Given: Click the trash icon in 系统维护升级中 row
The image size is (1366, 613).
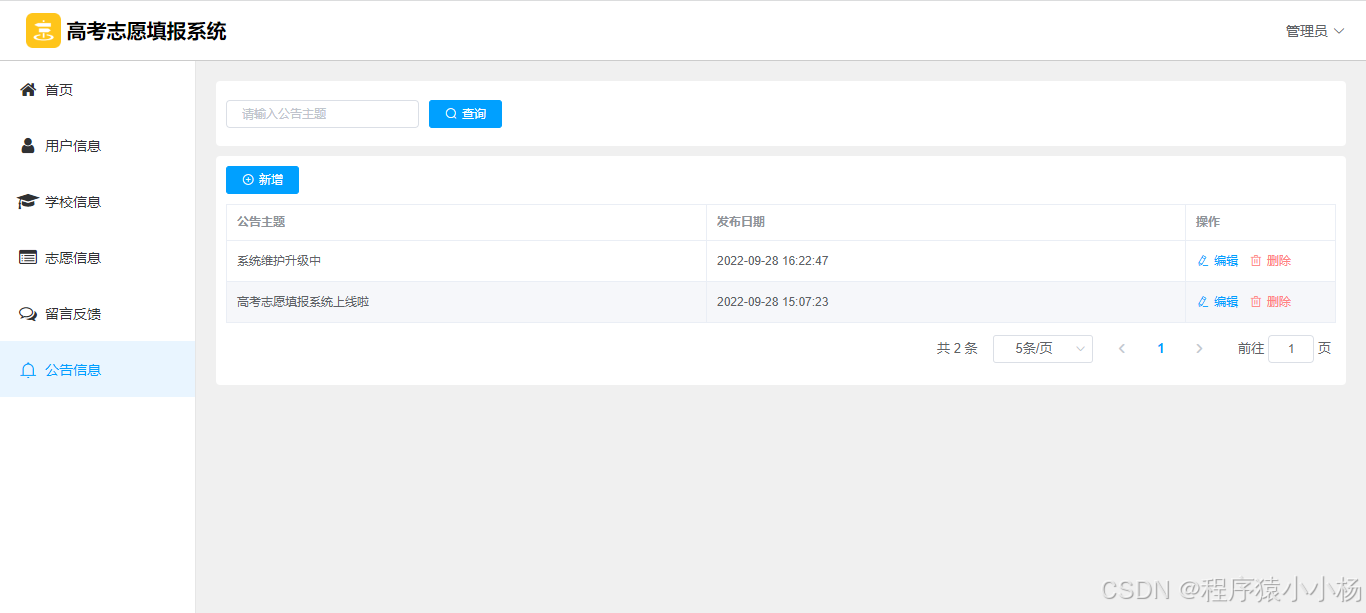Looking at the screenshot, I should click(x=1256, y=261).
